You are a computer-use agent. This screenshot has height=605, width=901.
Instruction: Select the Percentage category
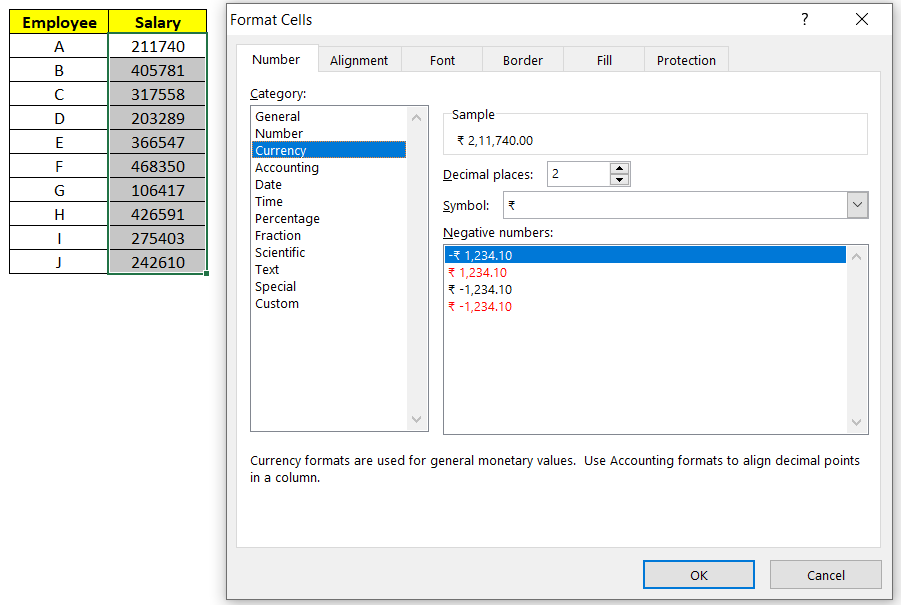coord(287,218)
